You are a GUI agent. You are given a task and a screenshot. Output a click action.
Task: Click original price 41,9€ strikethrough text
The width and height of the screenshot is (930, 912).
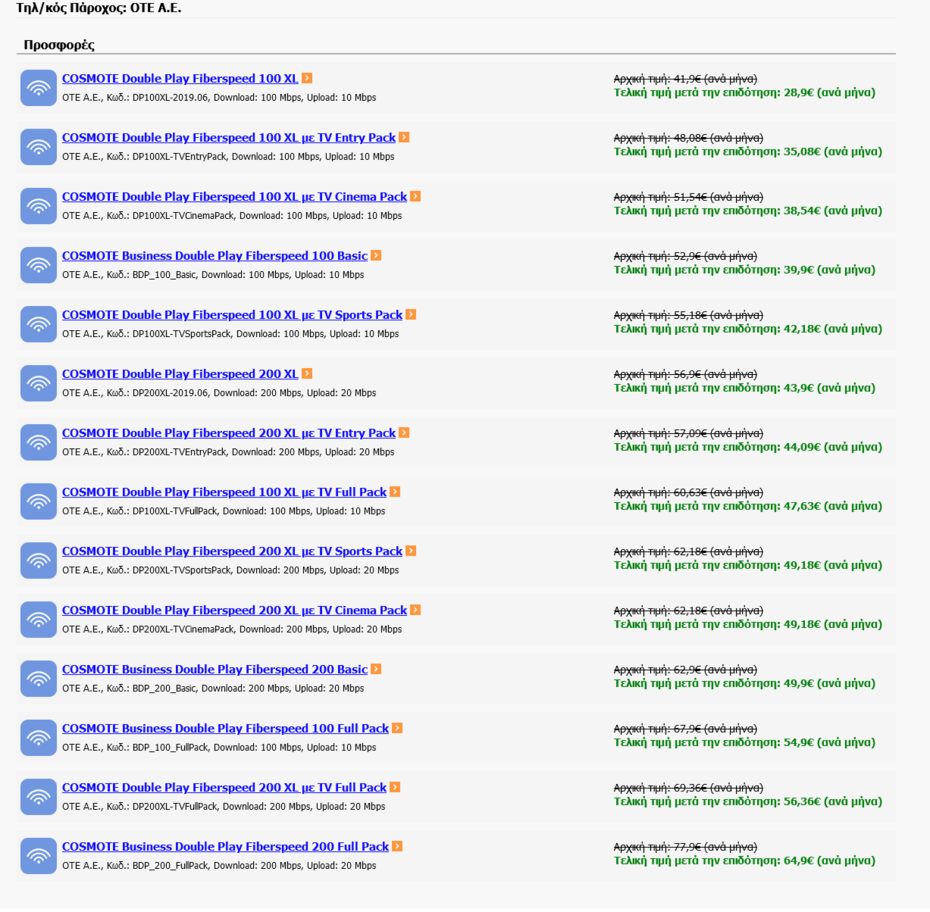[685, 79]
